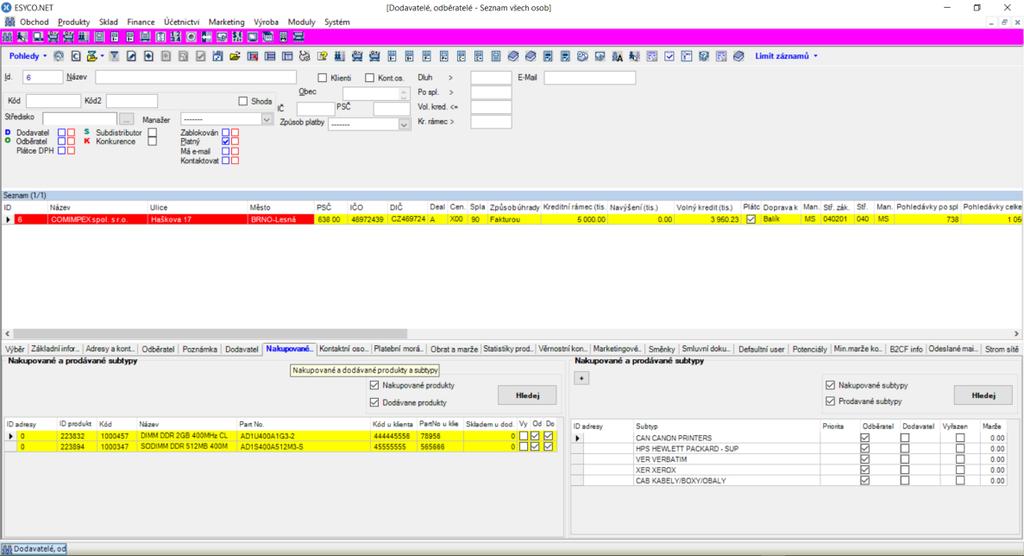Click the right arrow of the horizontal scrollbar
1024x556 pixels.
coord(1016,334)
